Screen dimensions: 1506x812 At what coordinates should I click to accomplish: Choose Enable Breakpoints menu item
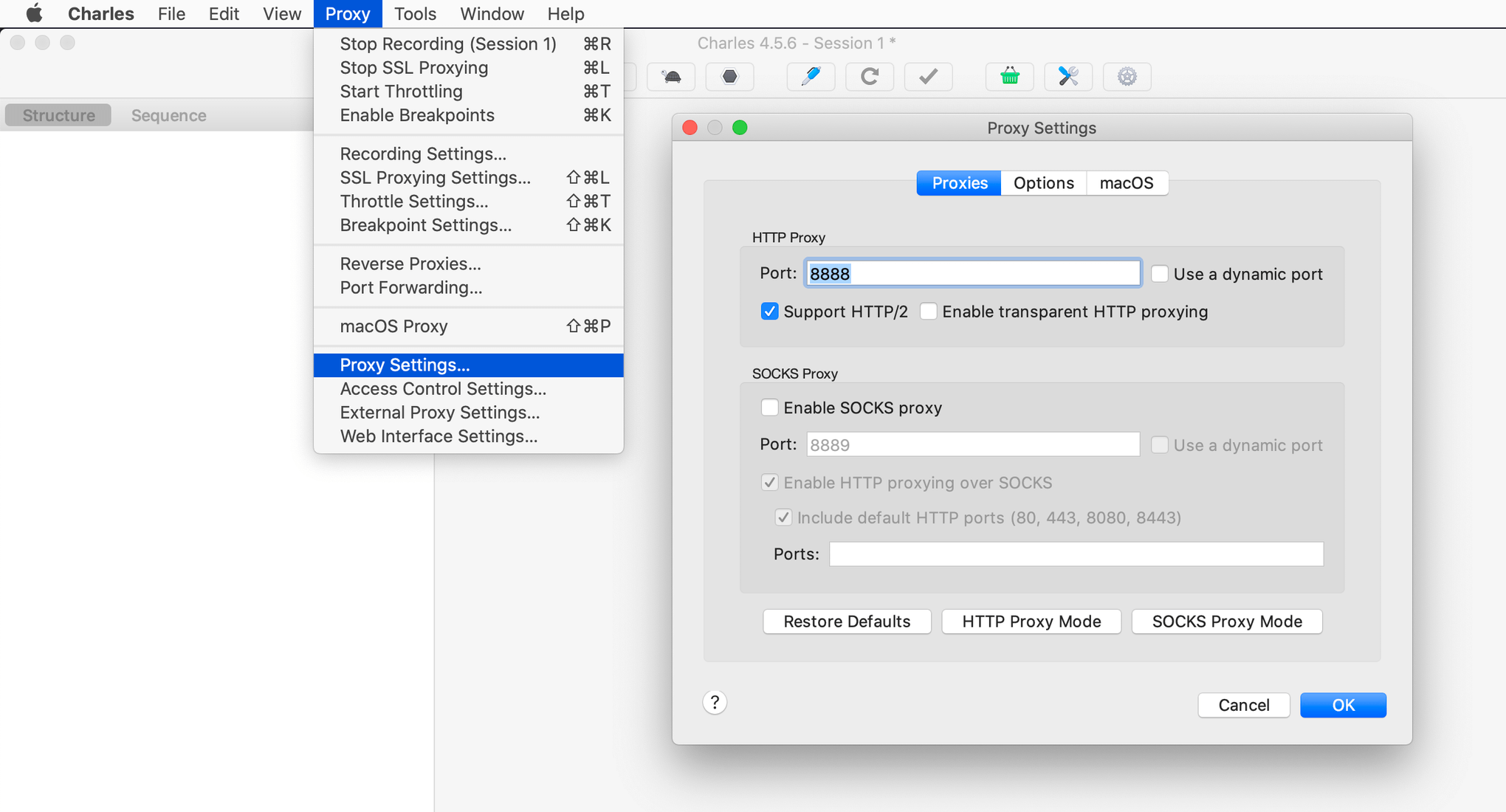tap(469, 115)
